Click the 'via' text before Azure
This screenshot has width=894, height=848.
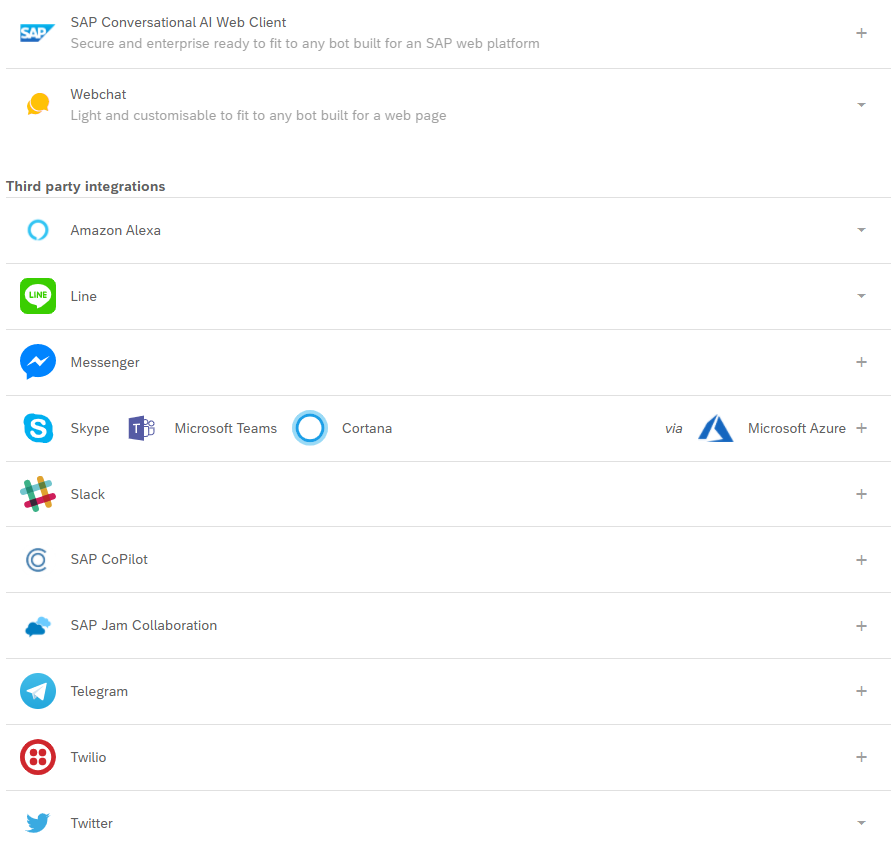click(x=673, y=429)
